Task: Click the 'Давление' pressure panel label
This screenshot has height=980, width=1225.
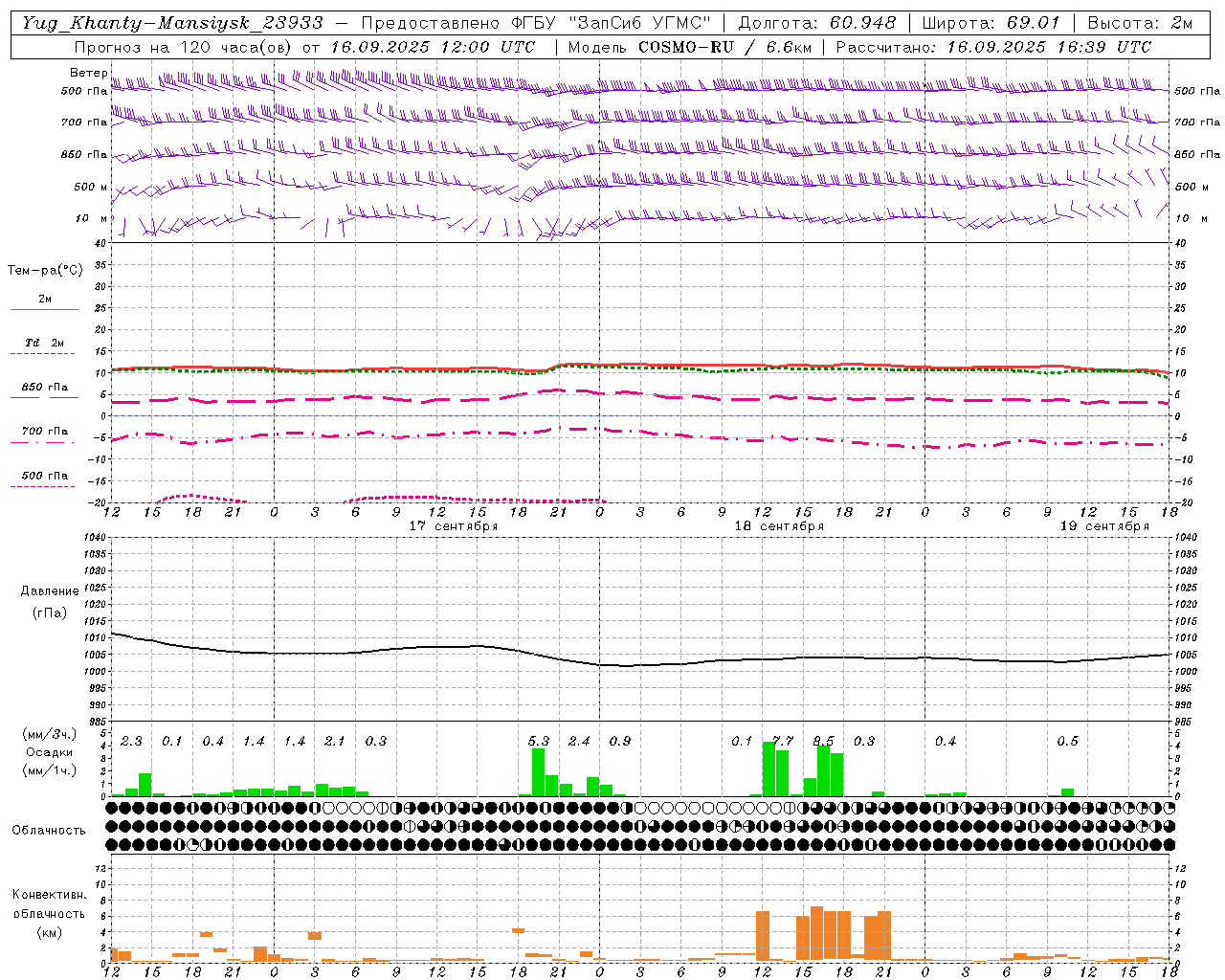Action: click(50, 591)
